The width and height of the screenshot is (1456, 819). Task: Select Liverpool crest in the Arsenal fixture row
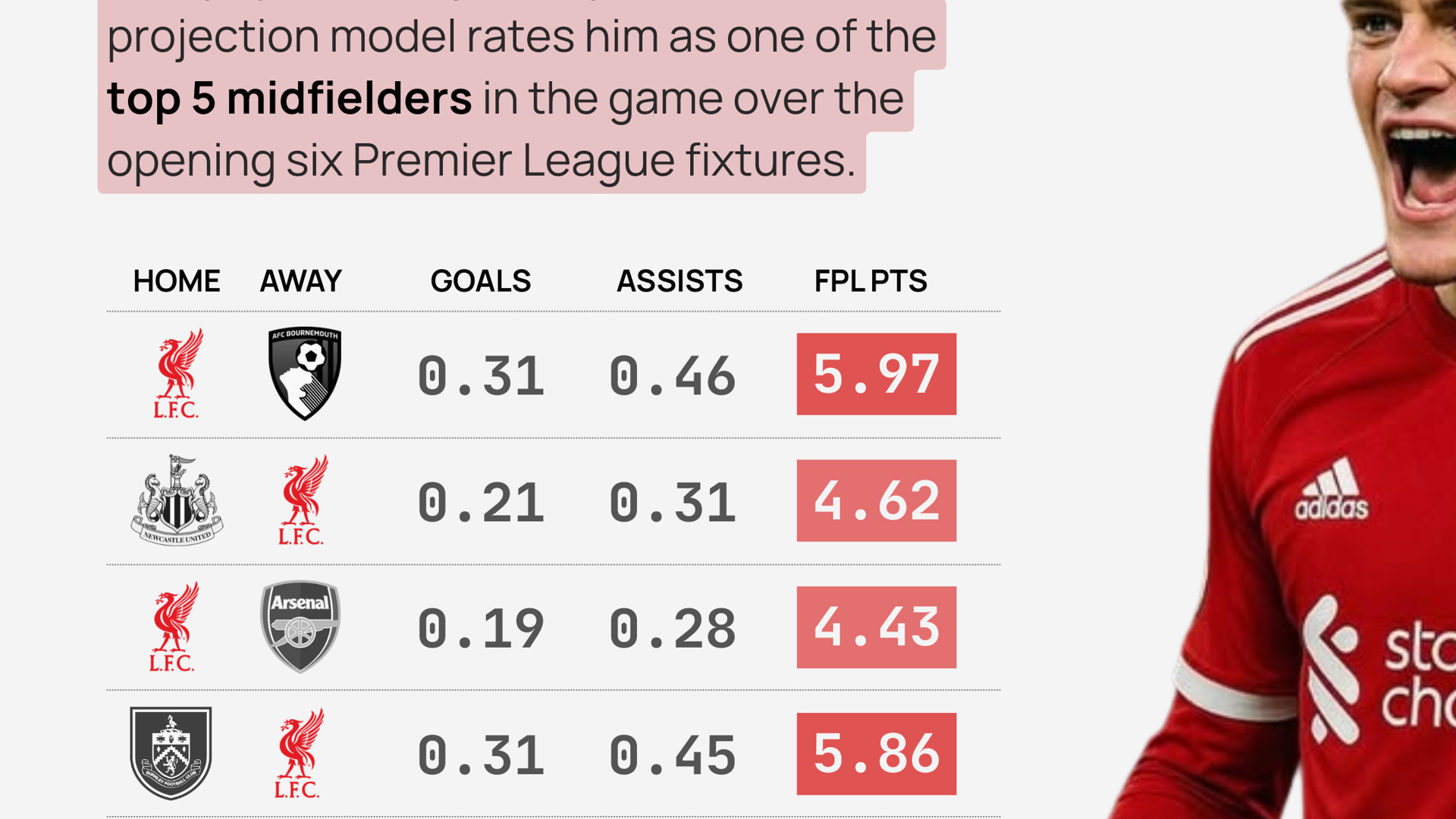point(174,626)
